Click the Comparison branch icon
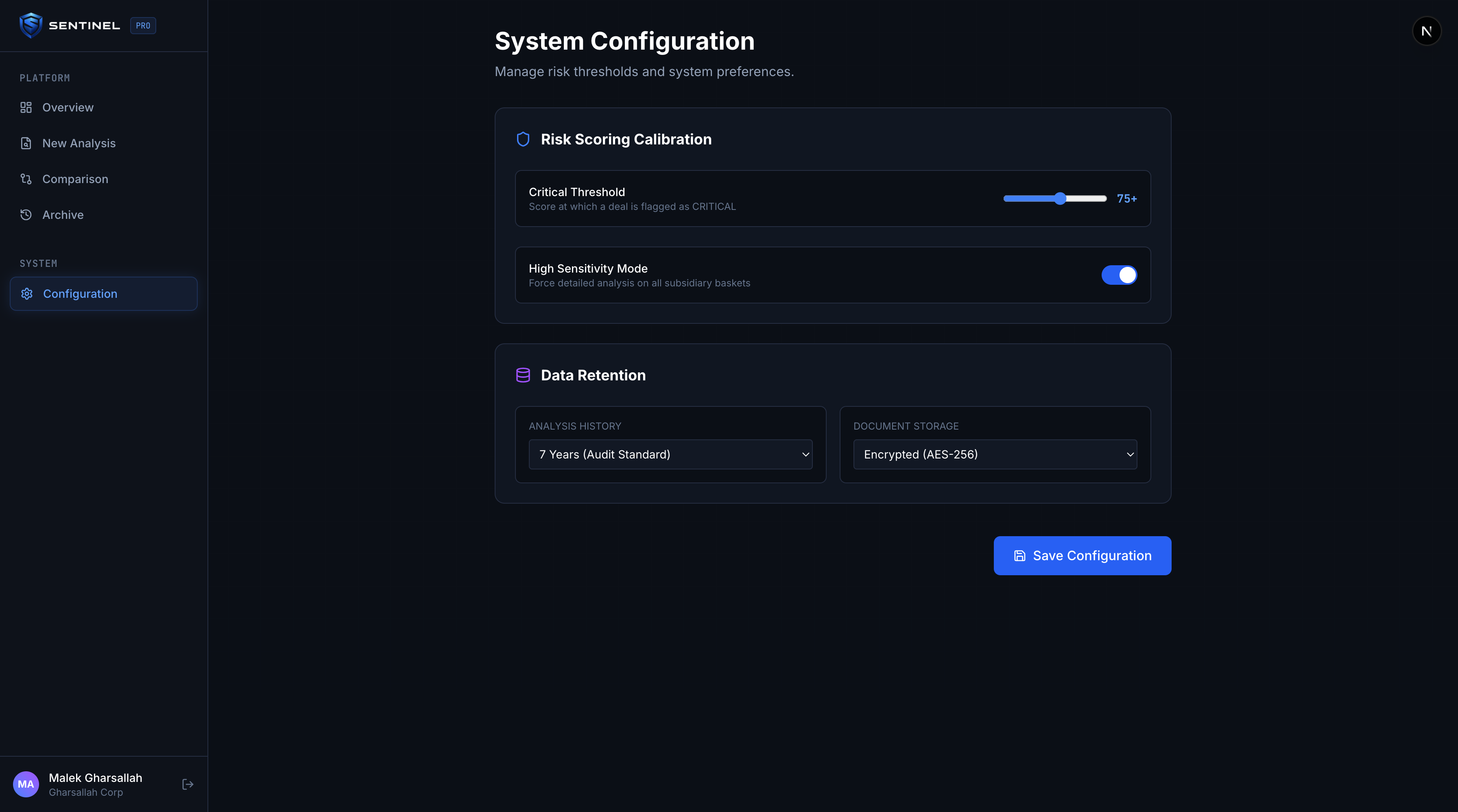 pyautogui.click(x=26, y=179)
